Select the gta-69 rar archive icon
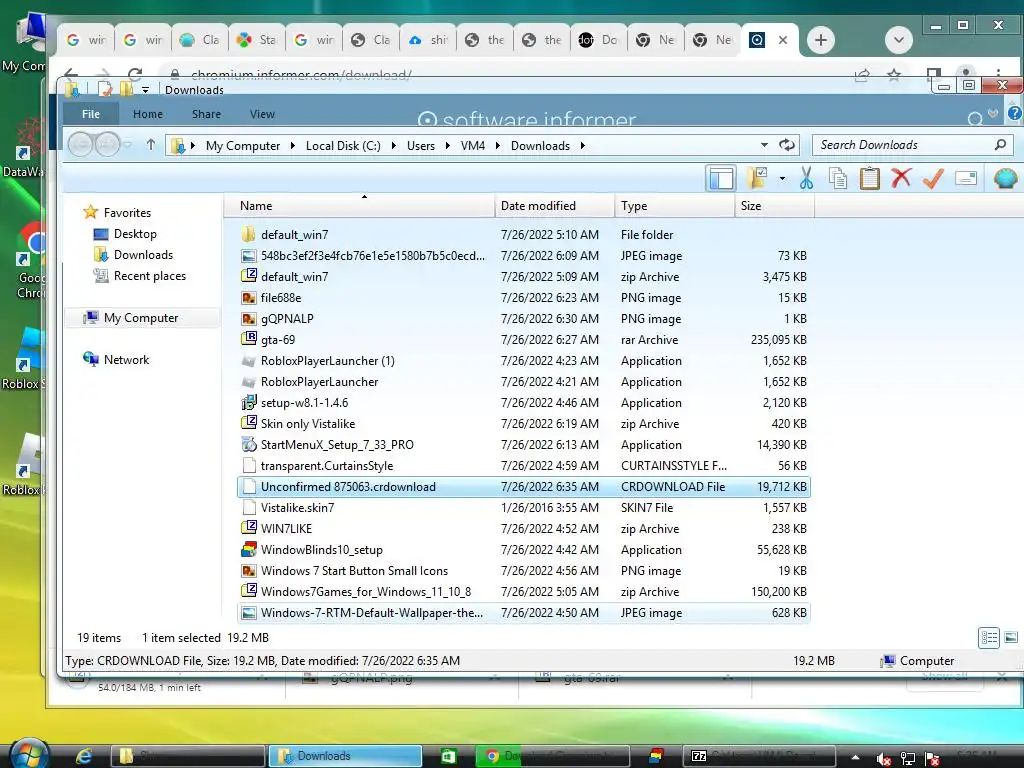Viewport: 1024px width, 768px height. pos(248,339)
